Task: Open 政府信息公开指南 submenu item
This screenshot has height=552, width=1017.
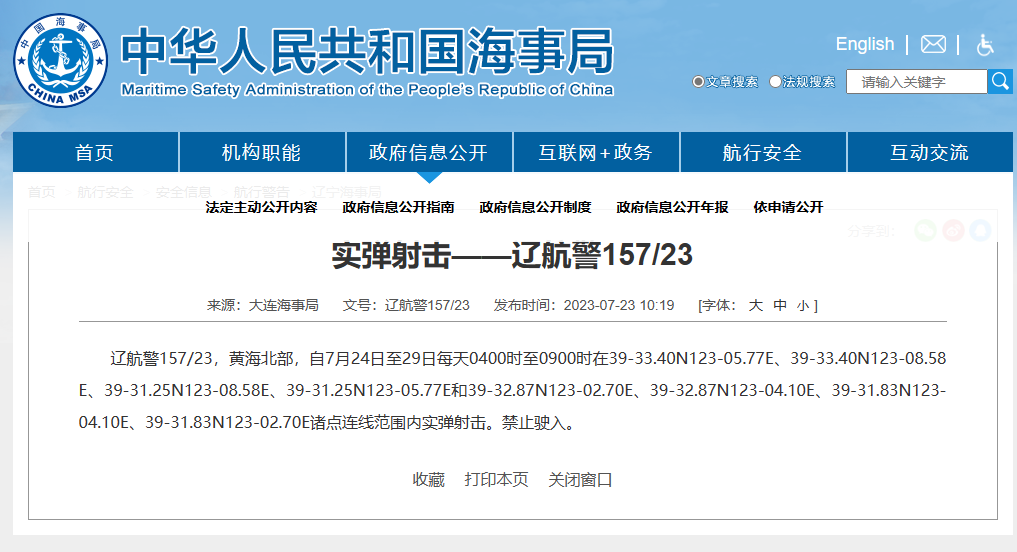Action: (398, 207)
